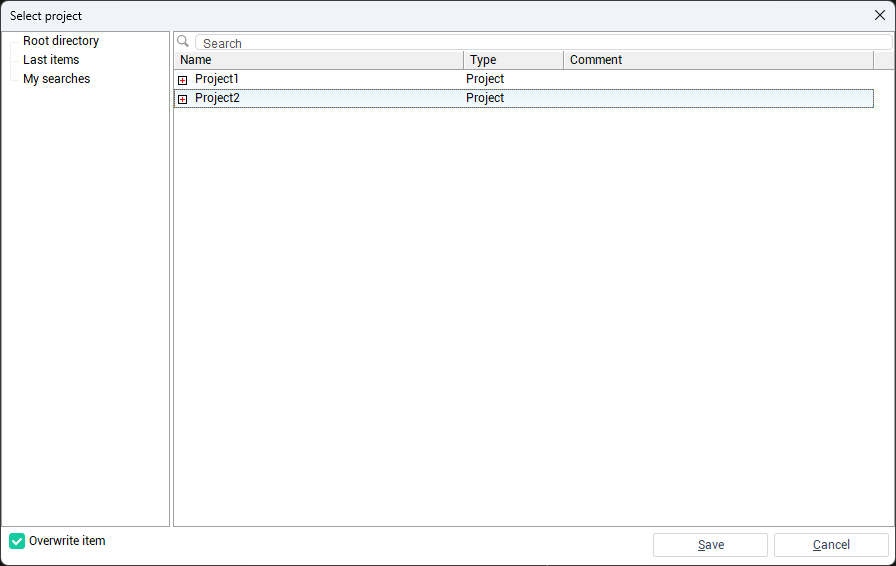Click the Type column header
Viewport: 896px width, 566px height.
coord(513,60)
